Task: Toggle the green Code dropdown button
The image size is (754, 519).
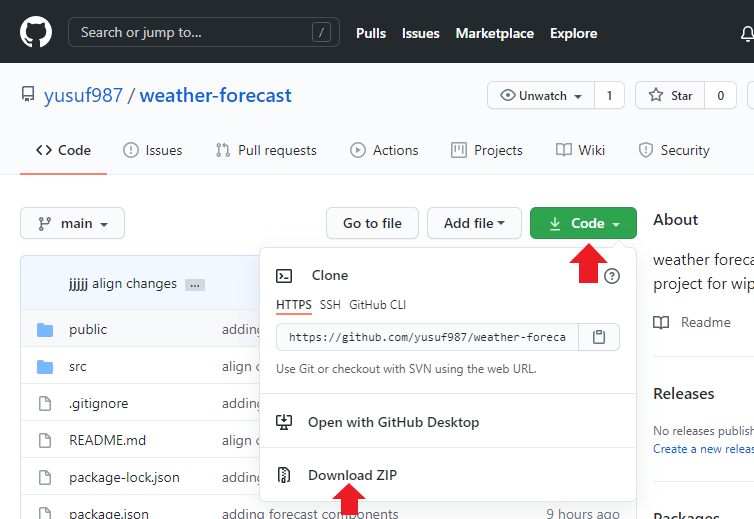Action: pyautogui.click(x=583, y=223)
